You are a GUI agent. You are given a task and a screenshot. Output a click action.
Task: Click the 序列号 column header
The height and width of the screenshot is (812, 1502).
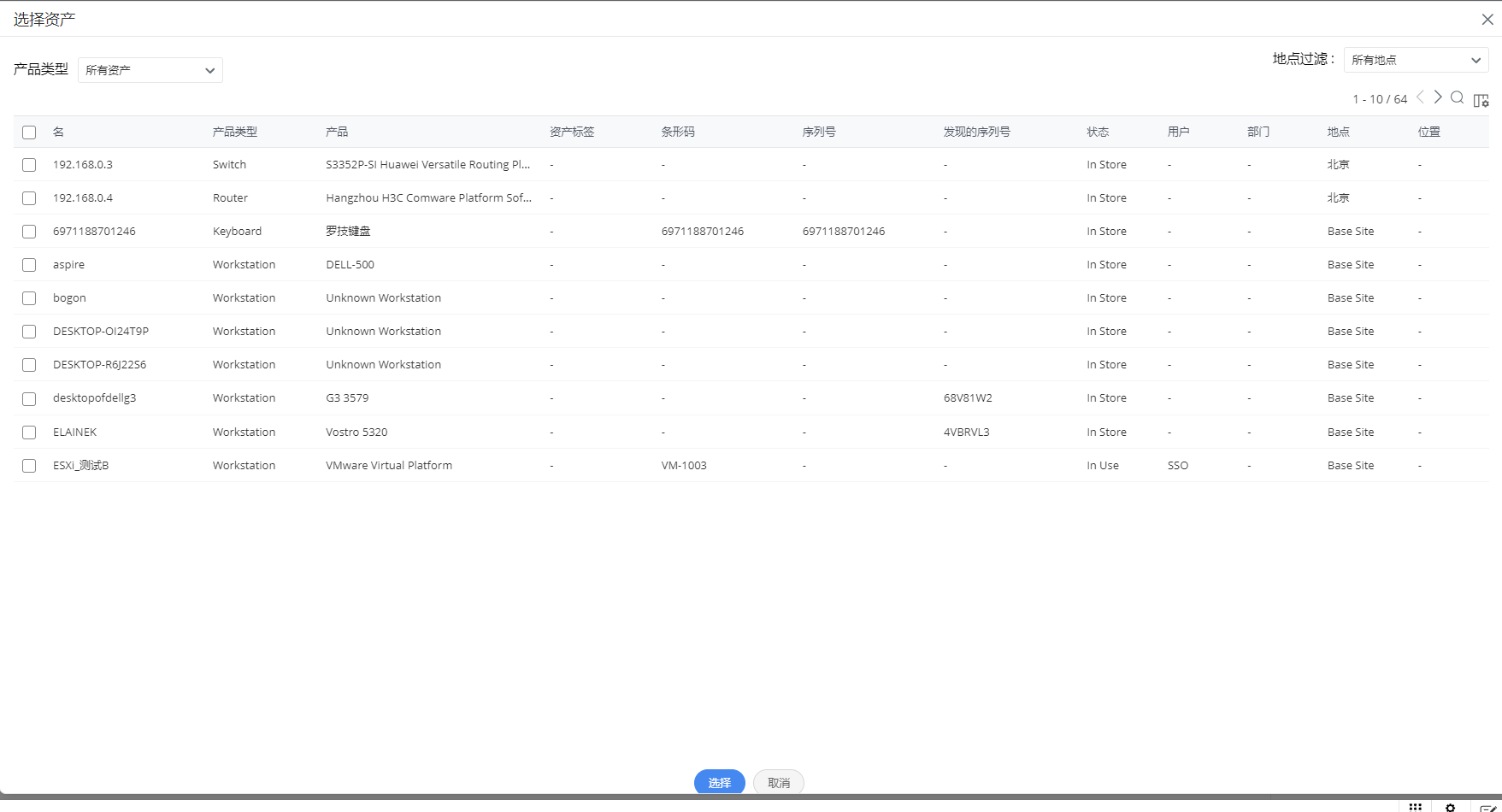(819, 132)
